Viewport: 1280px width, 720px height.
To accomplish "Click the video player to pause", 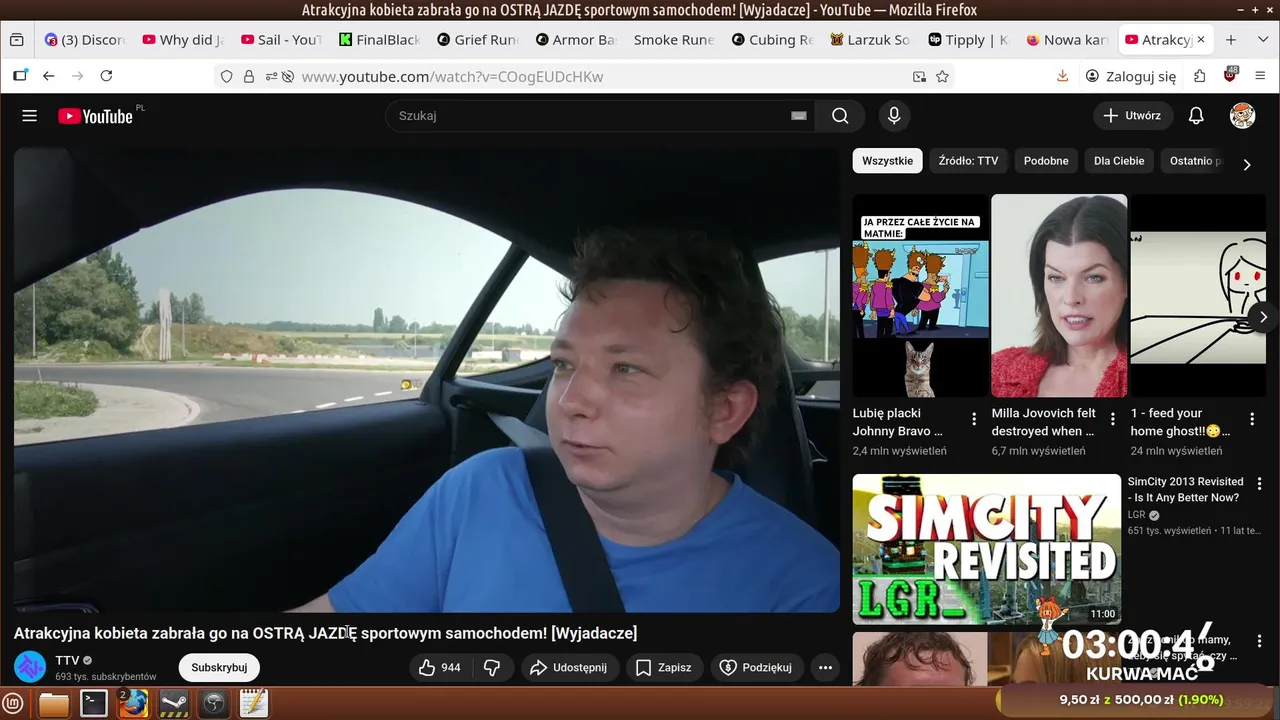I will pos(427,380).
